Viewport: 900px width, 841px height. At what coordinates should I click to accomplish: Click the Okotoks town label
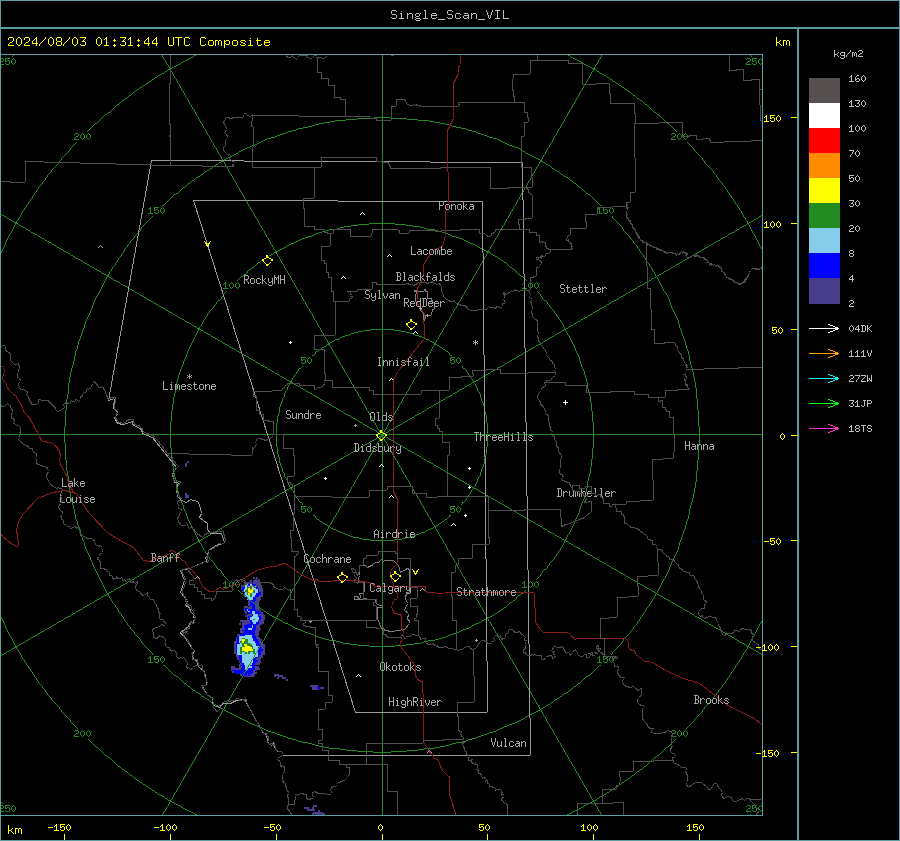[400, 667]
